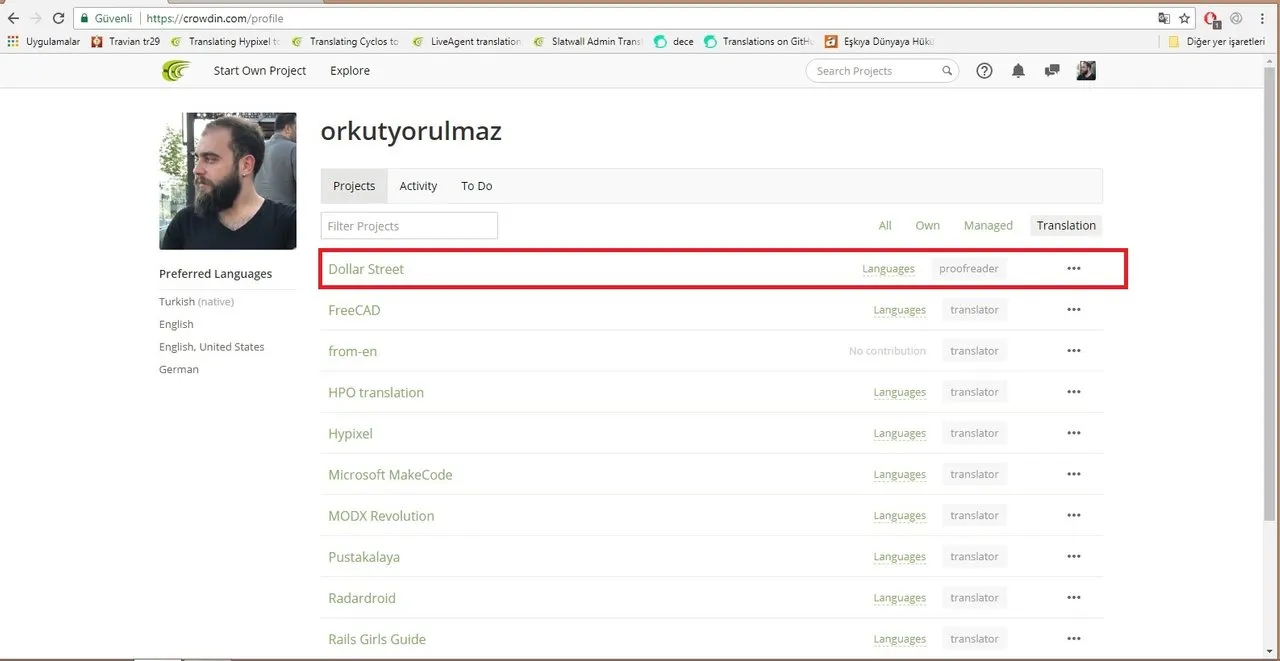Open the FreeCAD project
The height and width of the screenshot is (661, 1280).
[x=354, y=310]
